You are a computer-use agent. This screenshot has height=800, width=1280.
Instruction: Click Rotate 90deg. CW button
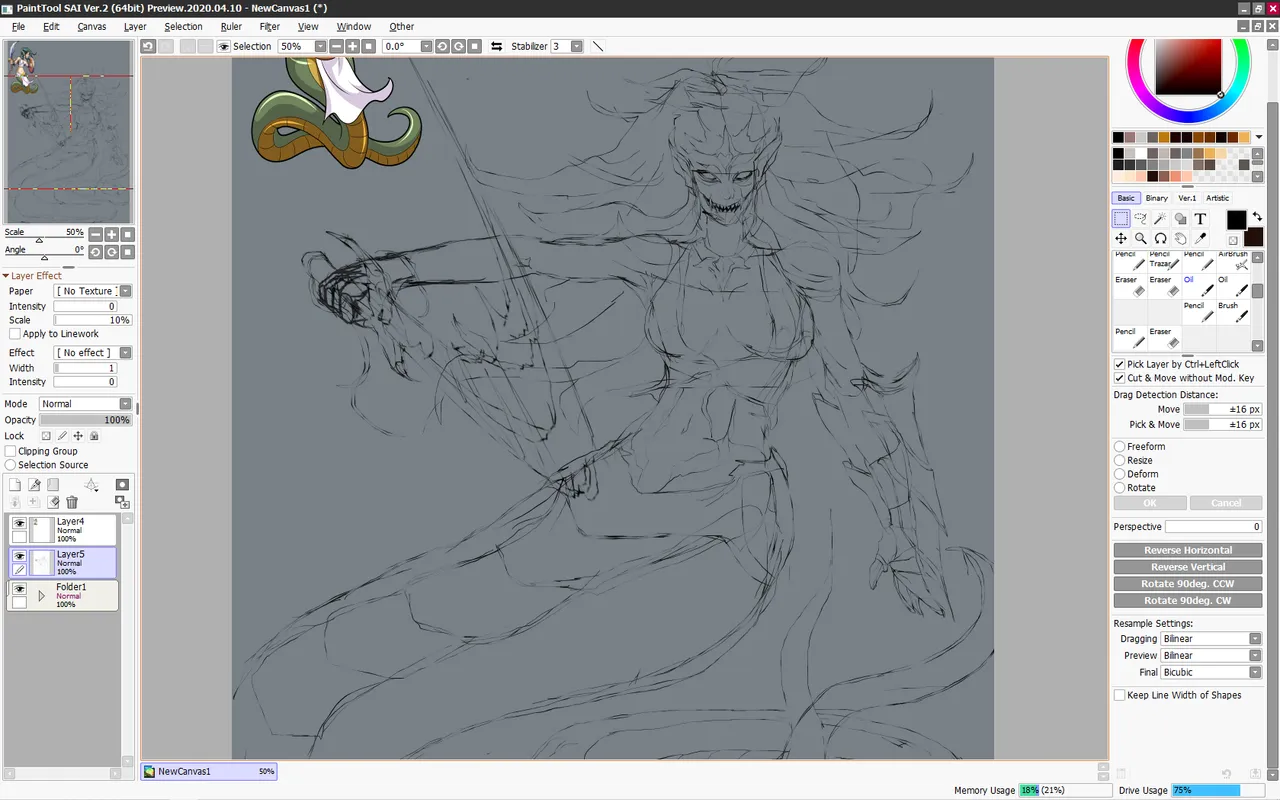1188,601
